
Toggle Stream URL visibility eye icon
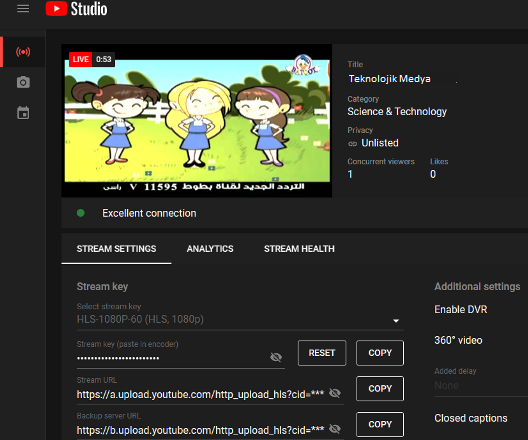pos(335,393)
